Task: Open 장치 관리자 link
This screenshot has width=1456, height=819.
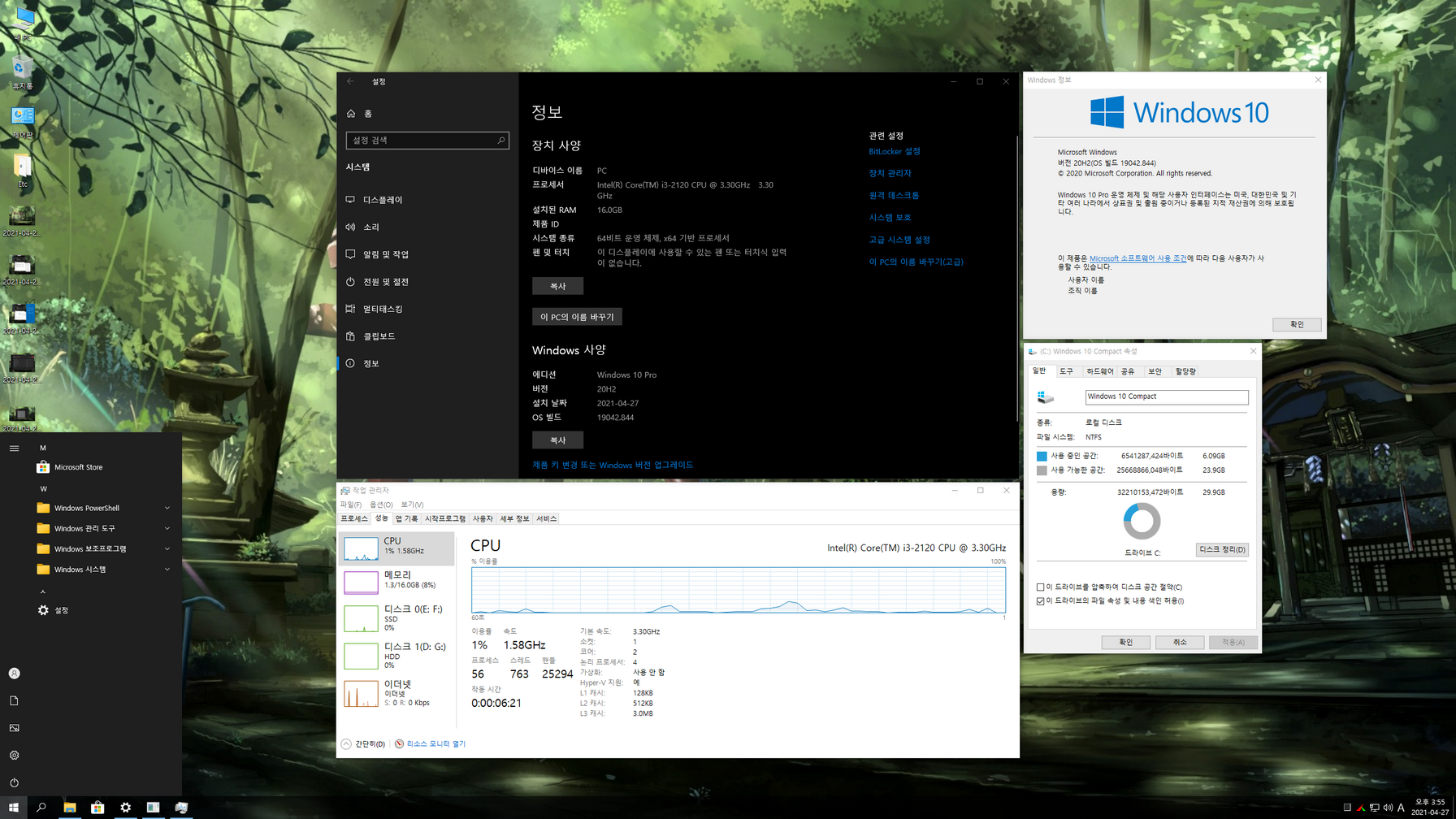Action: (890, 173)
